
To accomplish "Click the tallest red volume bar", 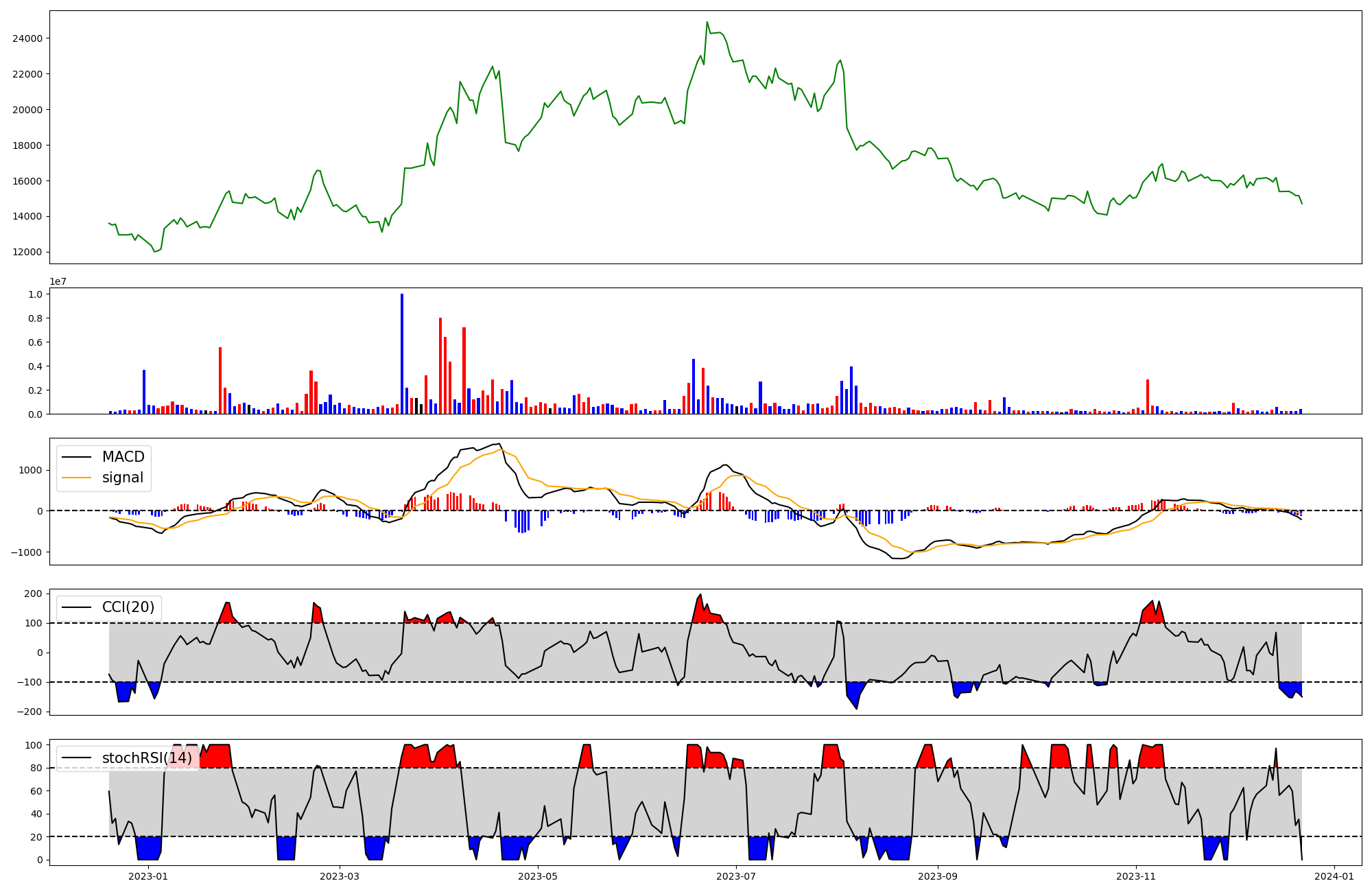I will point(440,365).
